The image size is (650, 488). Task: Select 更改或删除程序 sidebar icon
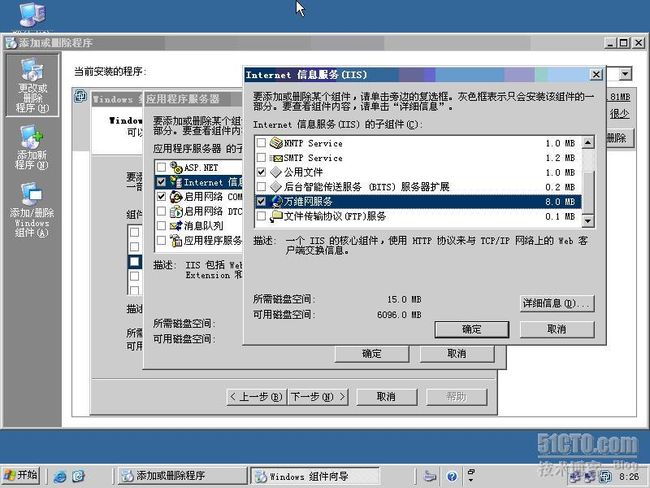pyautogui.click(x=32, y=85)
